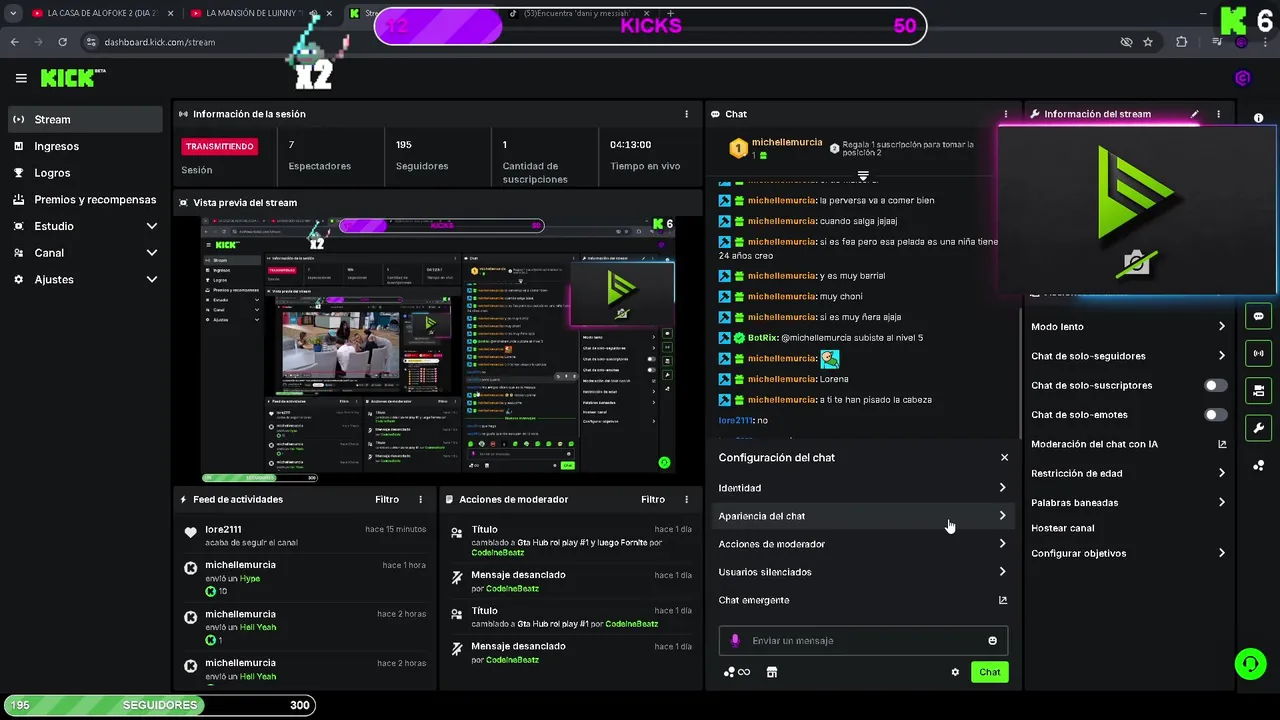Select Ingresos in the sidebar
The image size is (1280, 720).
(85, 146)
